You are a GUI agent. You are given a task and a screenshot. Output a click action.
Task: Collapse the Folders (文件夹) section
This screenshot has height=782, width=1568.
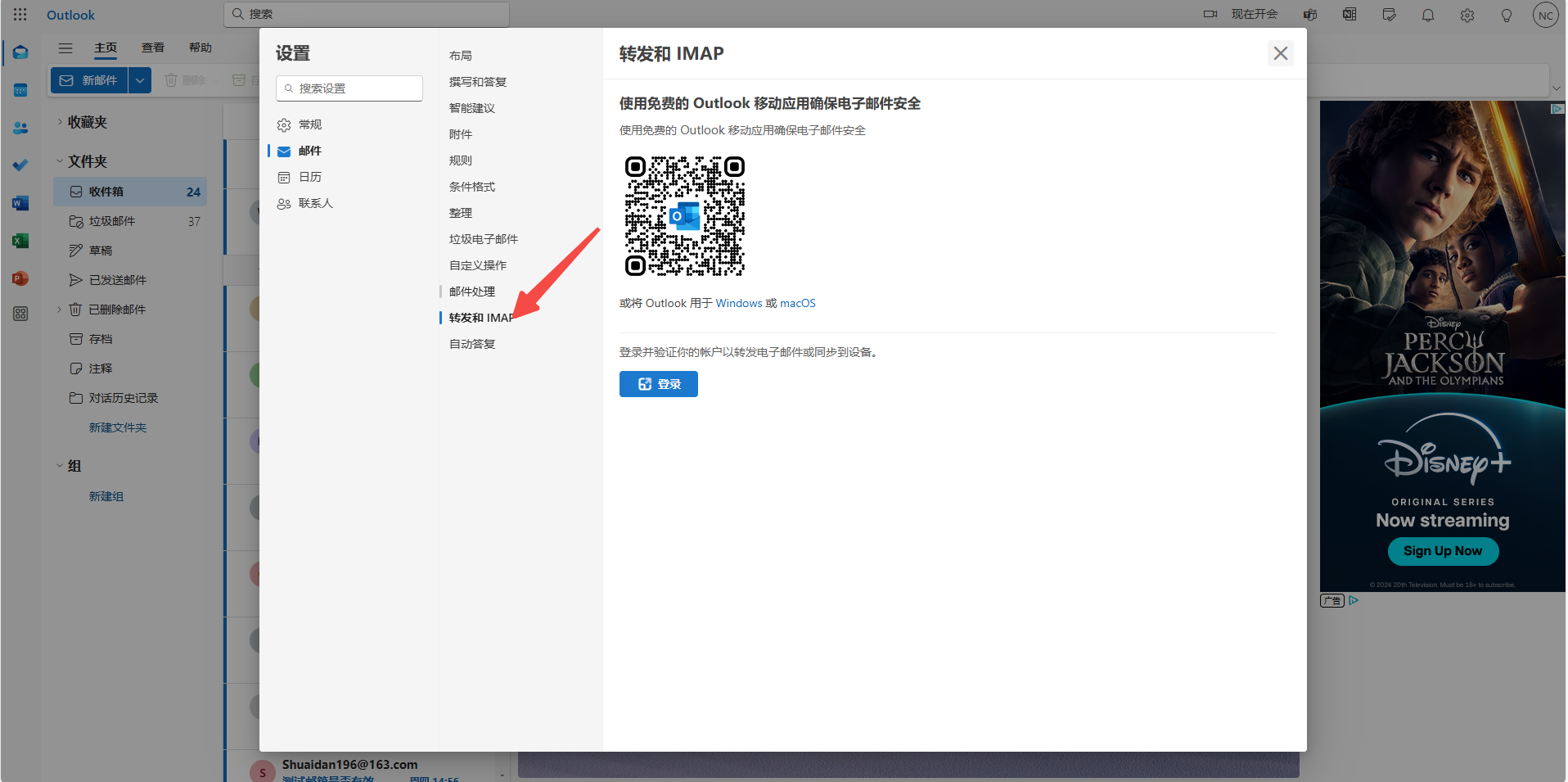(60, 161)
